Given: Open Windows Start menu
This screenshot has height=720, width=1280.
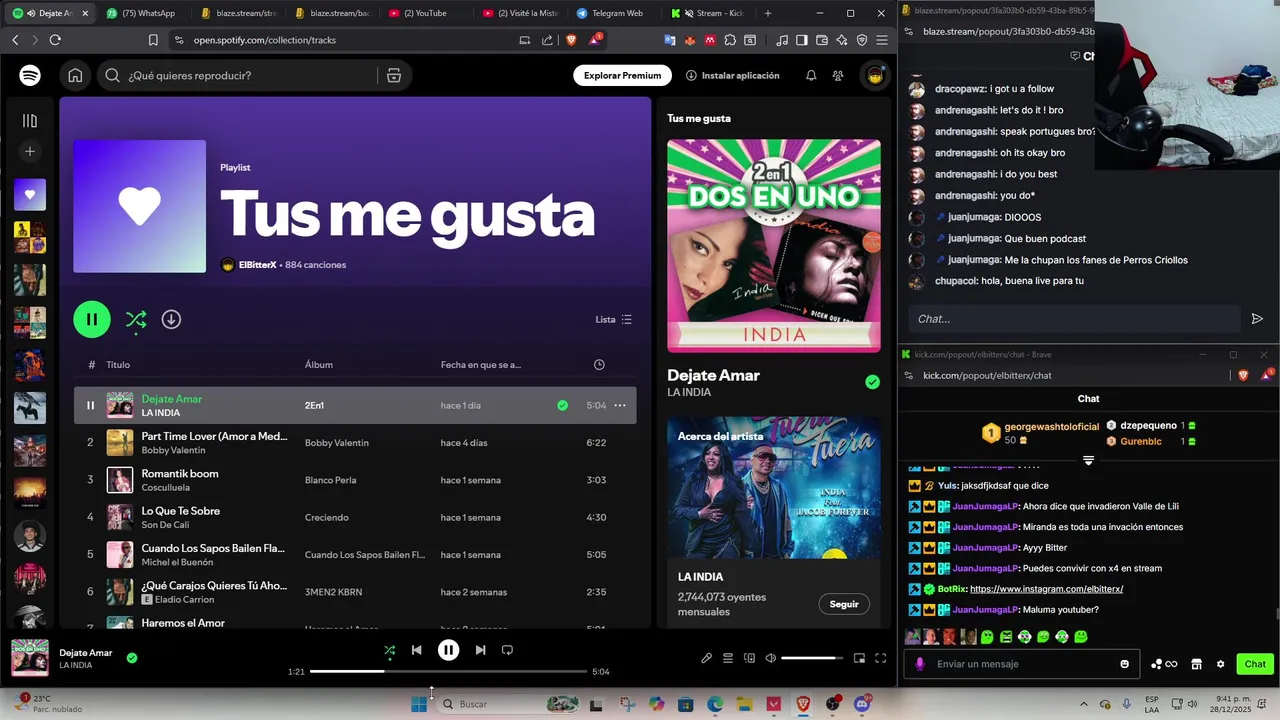Looking at the screenshot, I should click(x=419, y=704).
